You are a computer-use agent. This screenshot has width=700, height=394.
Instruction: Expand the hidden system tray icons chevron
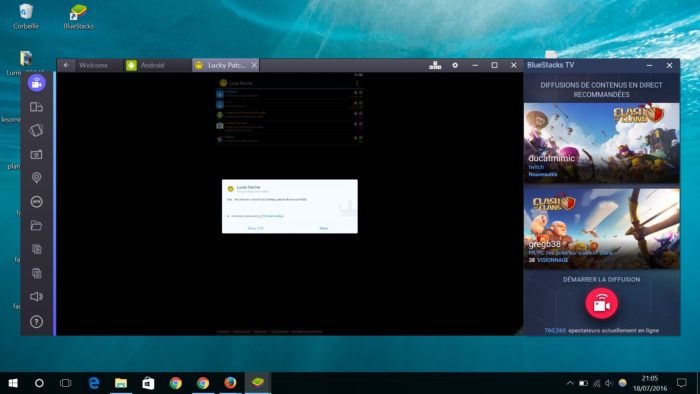pos(570,383)
